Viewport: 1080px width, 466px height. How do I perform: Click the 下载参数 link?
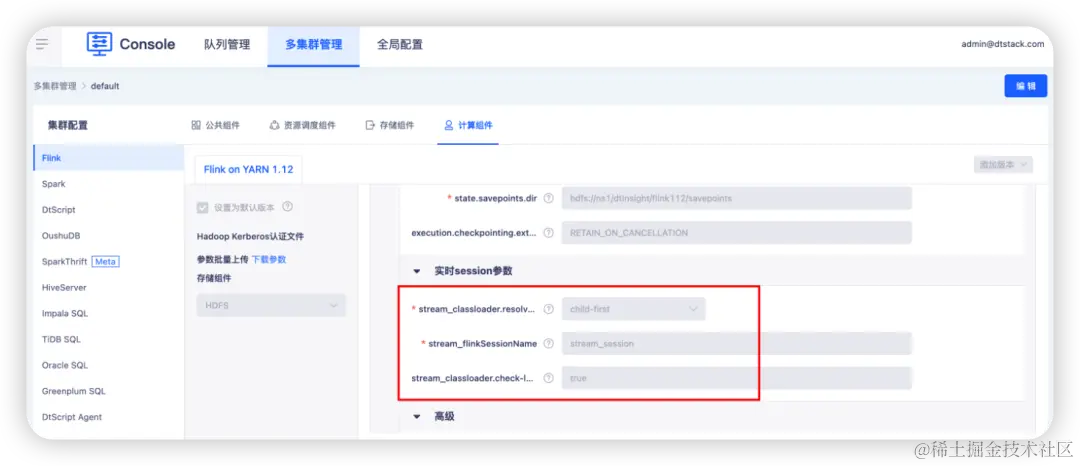click(269, 260)
